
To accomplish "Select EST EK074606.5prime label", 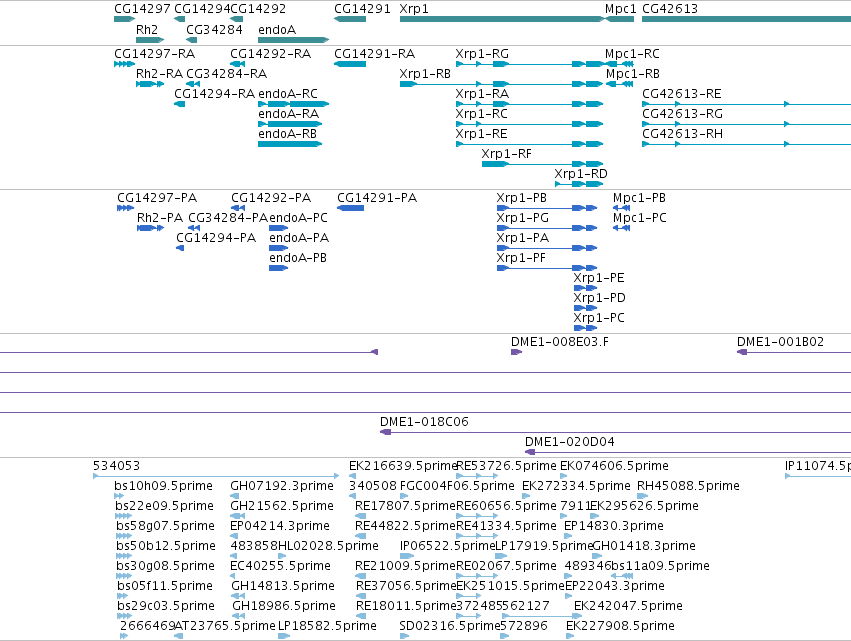I will [614, 466].
